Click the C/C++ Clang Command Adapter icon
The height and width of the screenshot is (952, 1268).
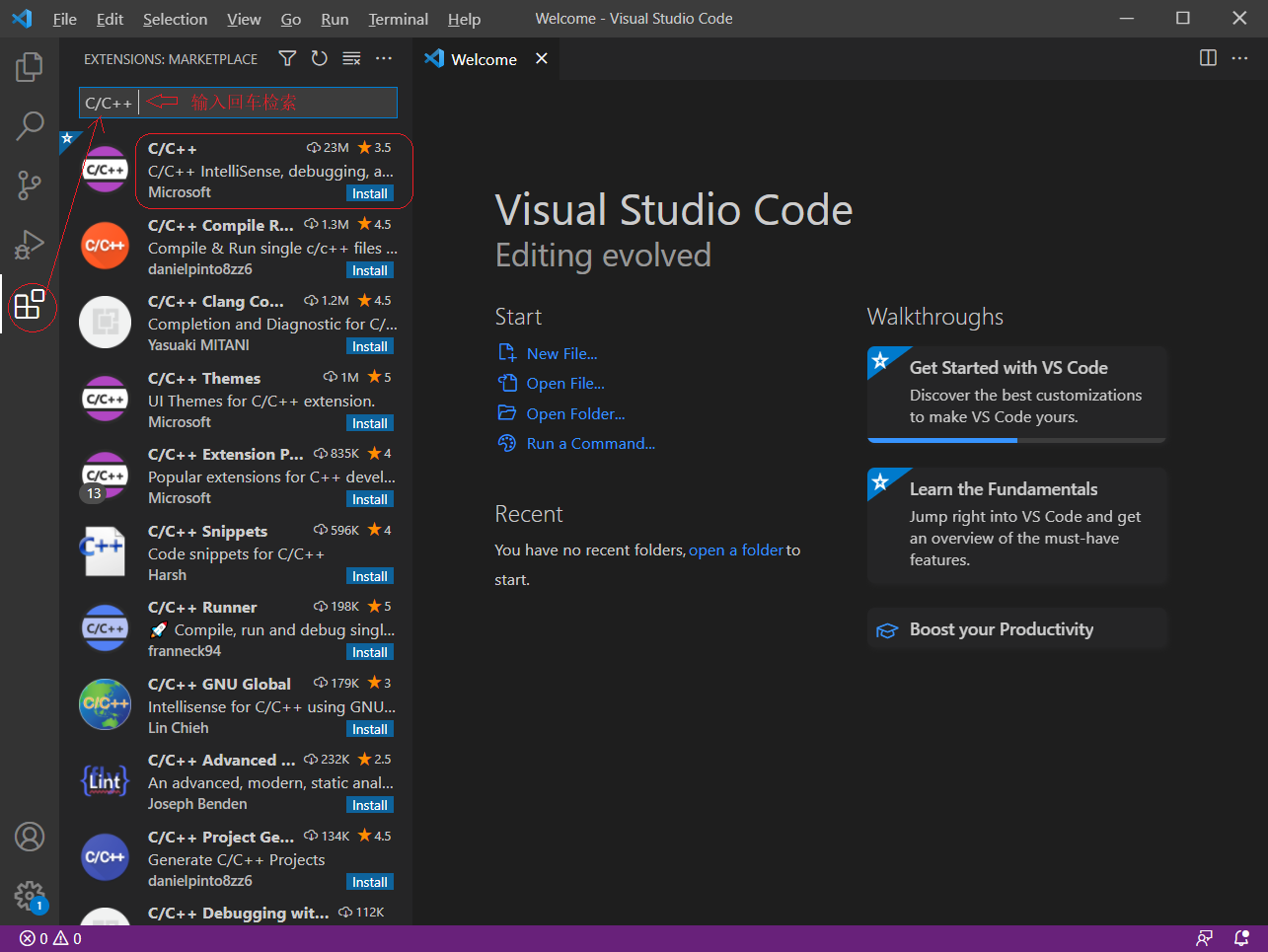[x=105, y=322]
